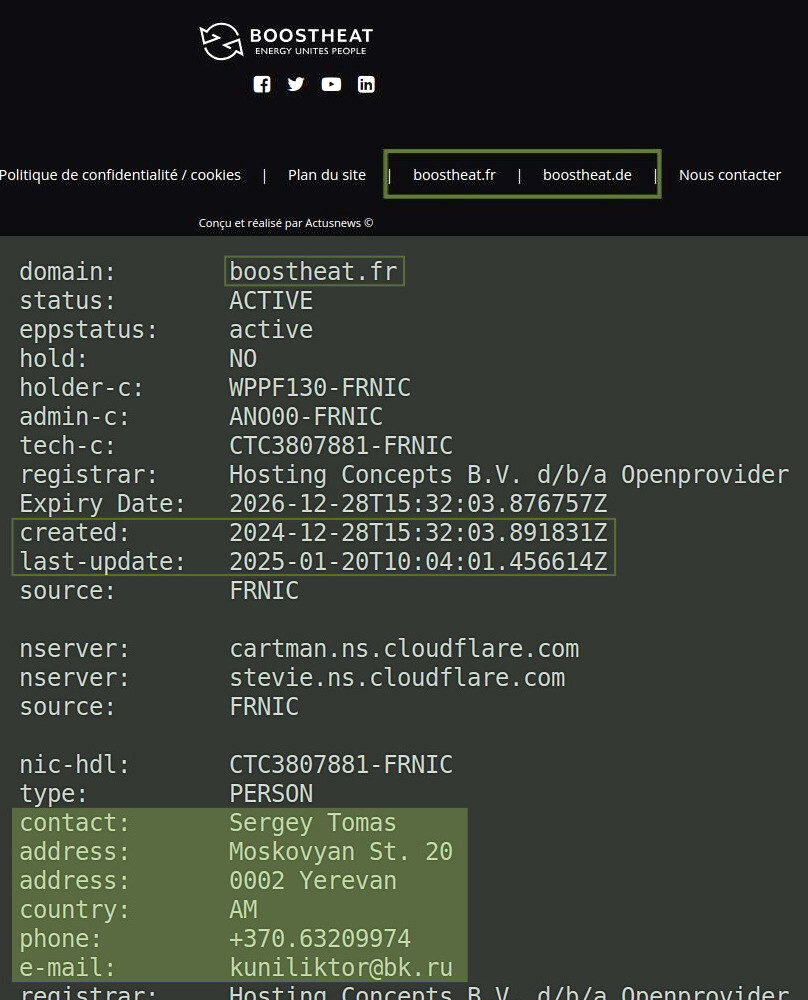Click the "contact:" field label
The width and height of the screenshot is (808, 1000).
[x=75, y=823]
